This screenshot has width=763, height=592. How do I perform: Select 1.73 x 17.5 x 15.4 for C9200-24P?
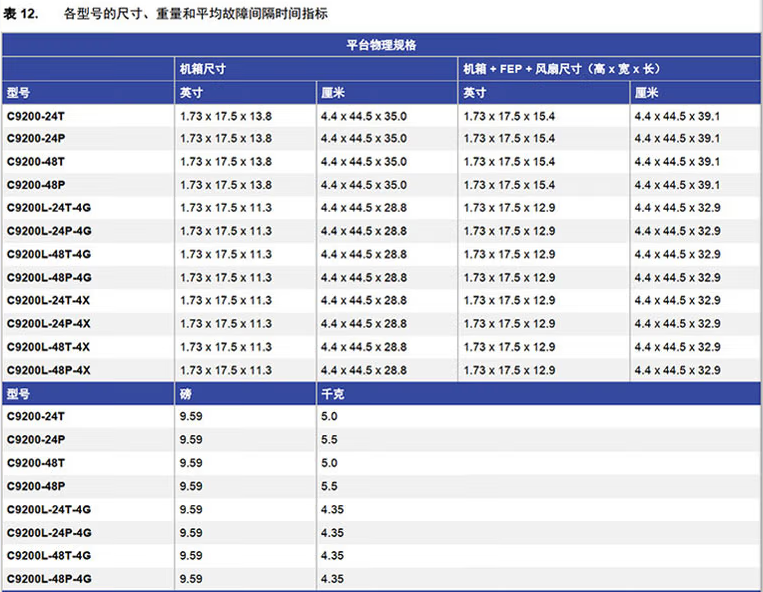tap(509, 139)
